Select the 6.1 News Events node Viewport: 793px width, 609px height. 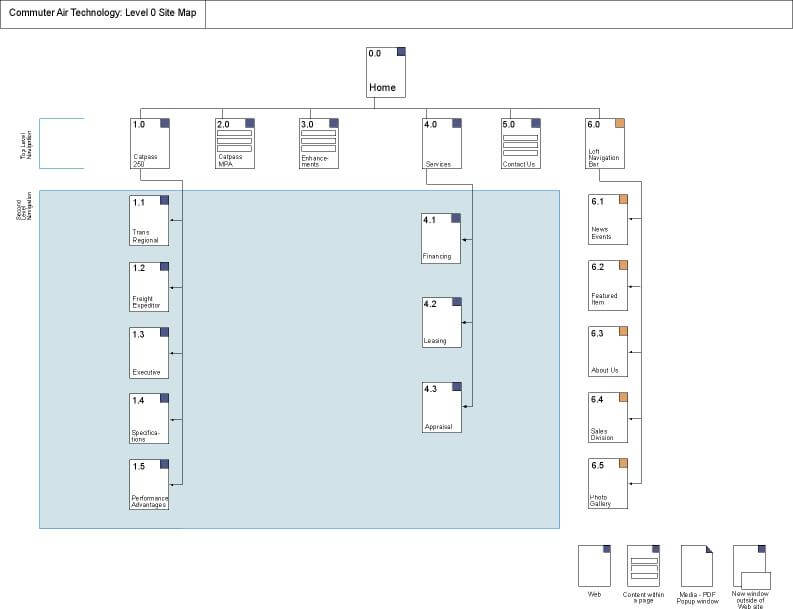click(608, 219)
